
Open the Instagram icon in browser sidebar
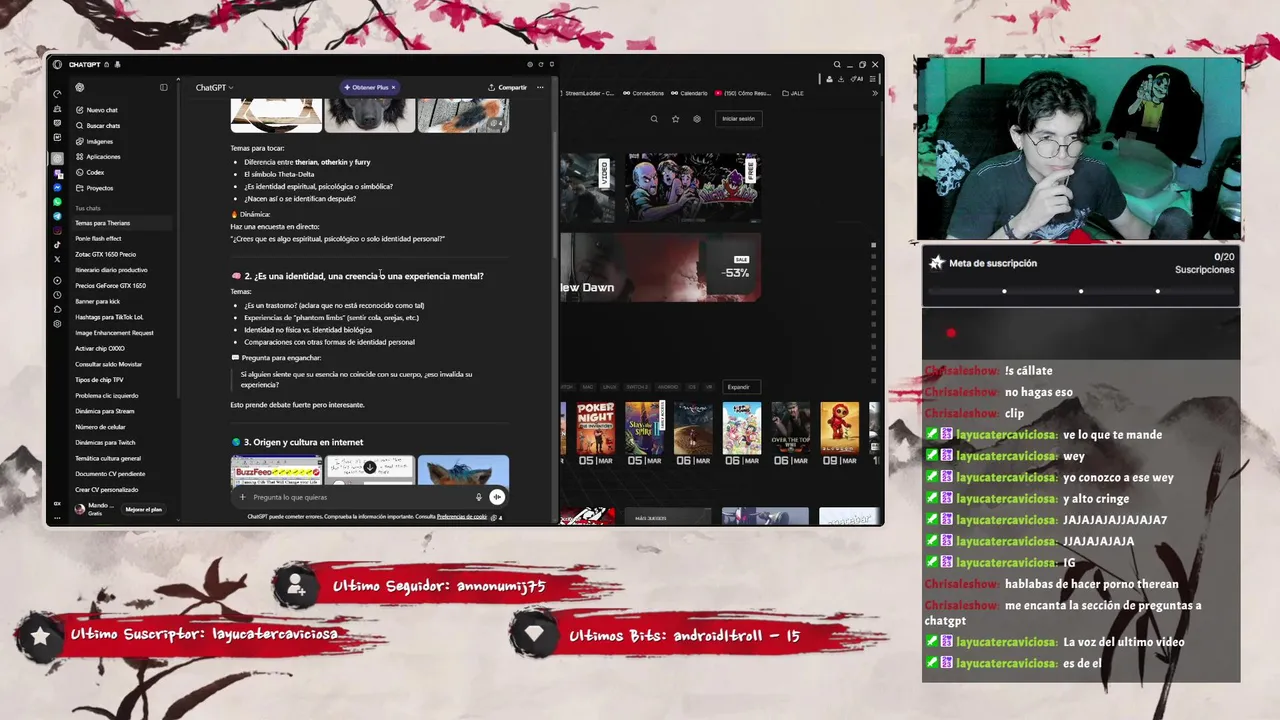pos(57,230)
